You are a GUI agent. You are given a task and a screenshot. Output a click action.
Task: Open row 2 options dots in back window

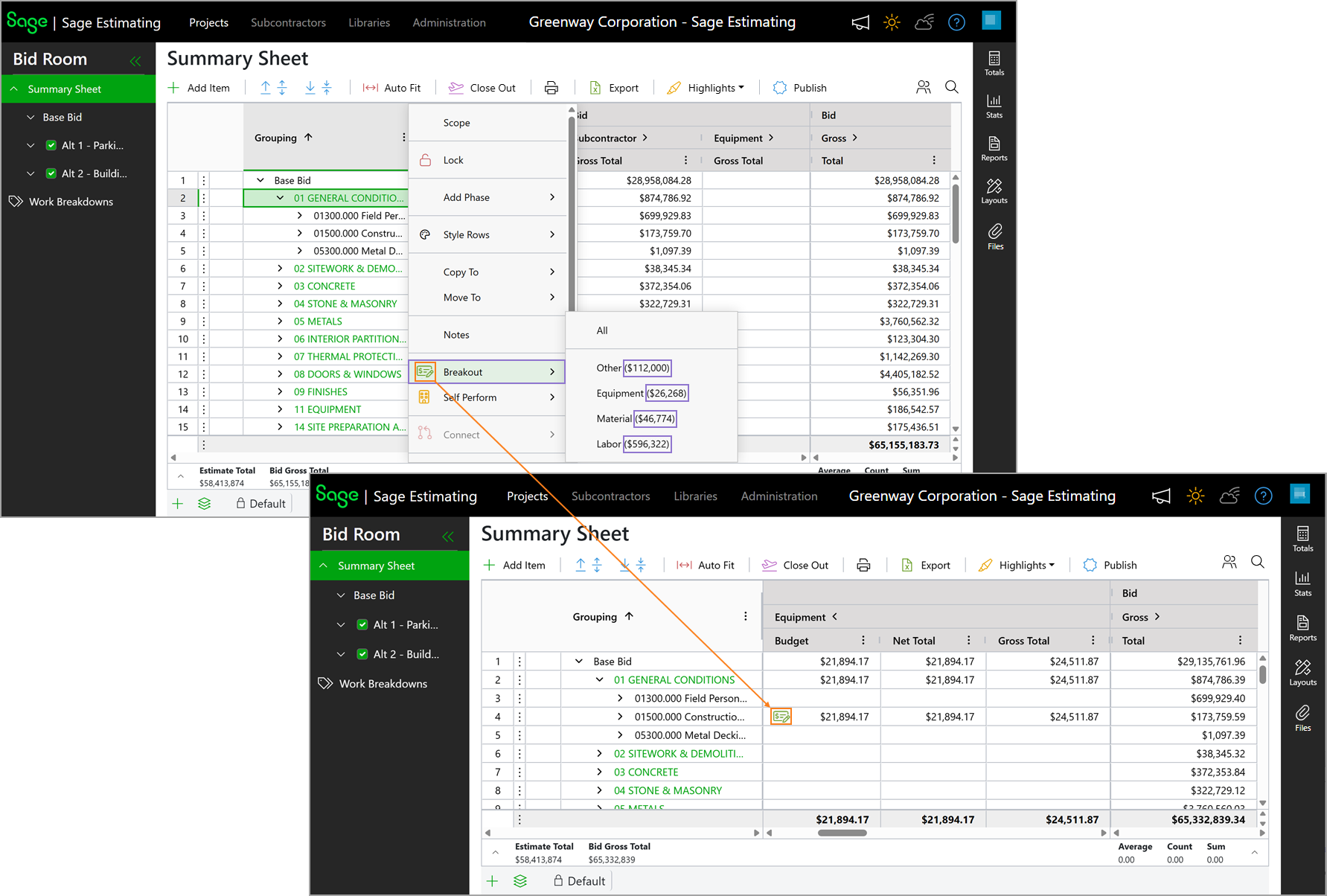point(204,198)
